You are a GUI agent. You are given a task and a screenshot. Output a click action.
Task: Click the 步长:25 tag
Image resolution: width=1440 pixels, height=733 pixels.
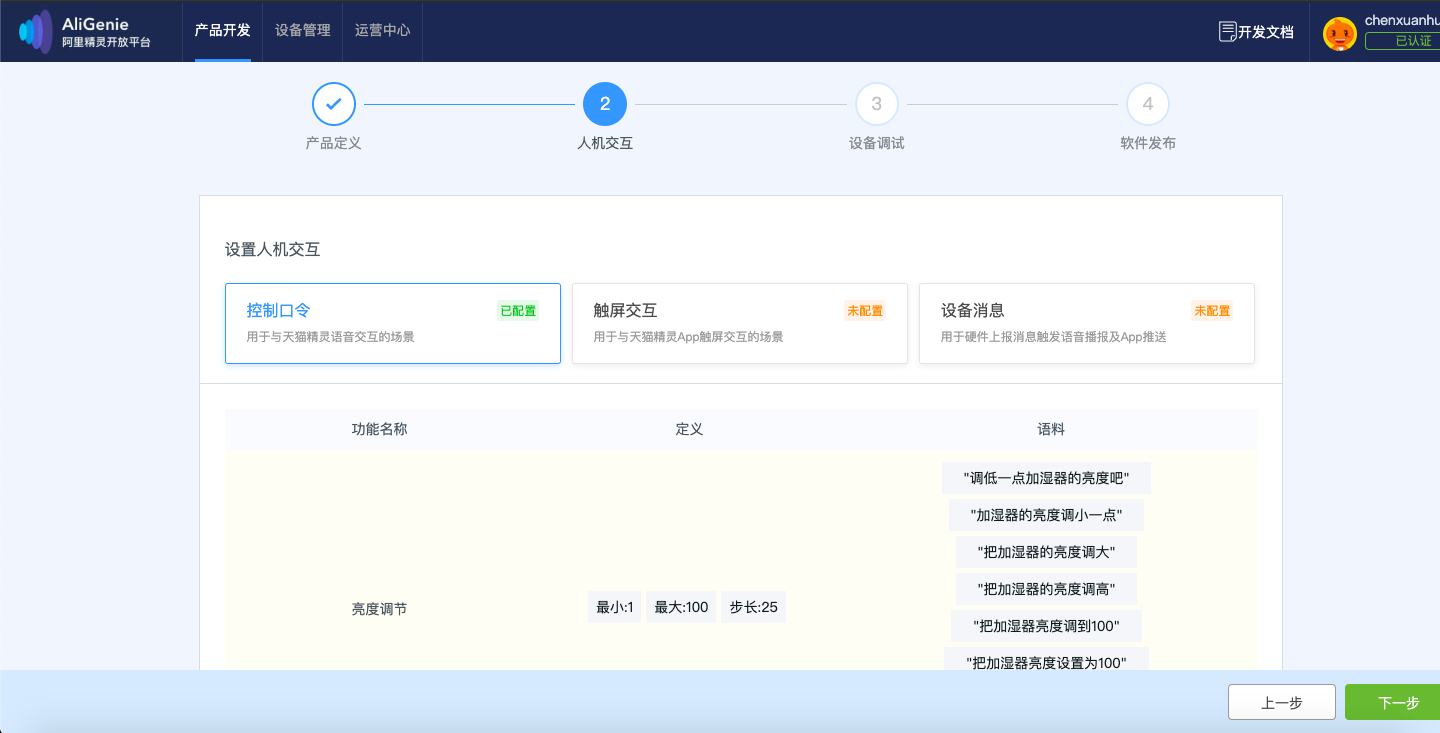(753, 607)
